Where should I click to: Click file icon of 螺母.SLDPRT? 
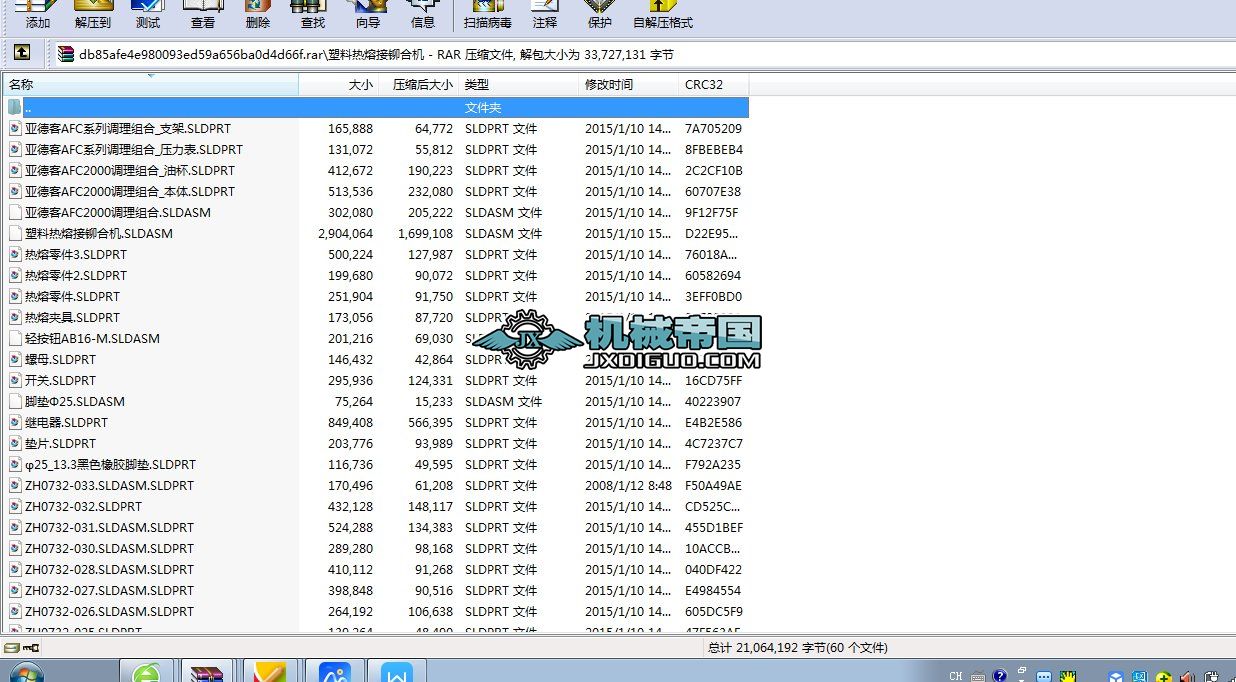[15, 359]
